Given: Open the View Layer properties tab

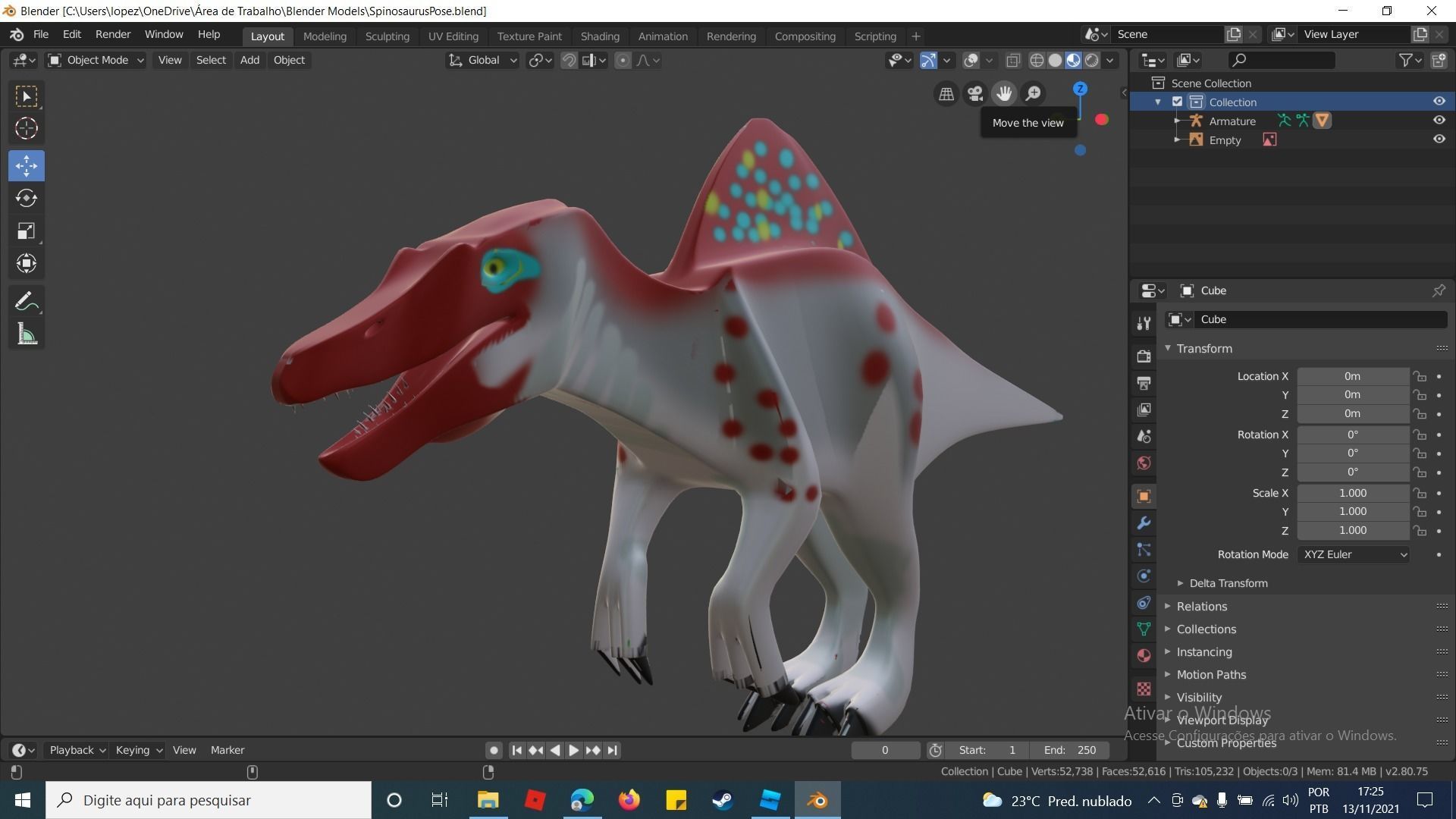Looking at the screenshot, I should click(x=1144, y=409).
